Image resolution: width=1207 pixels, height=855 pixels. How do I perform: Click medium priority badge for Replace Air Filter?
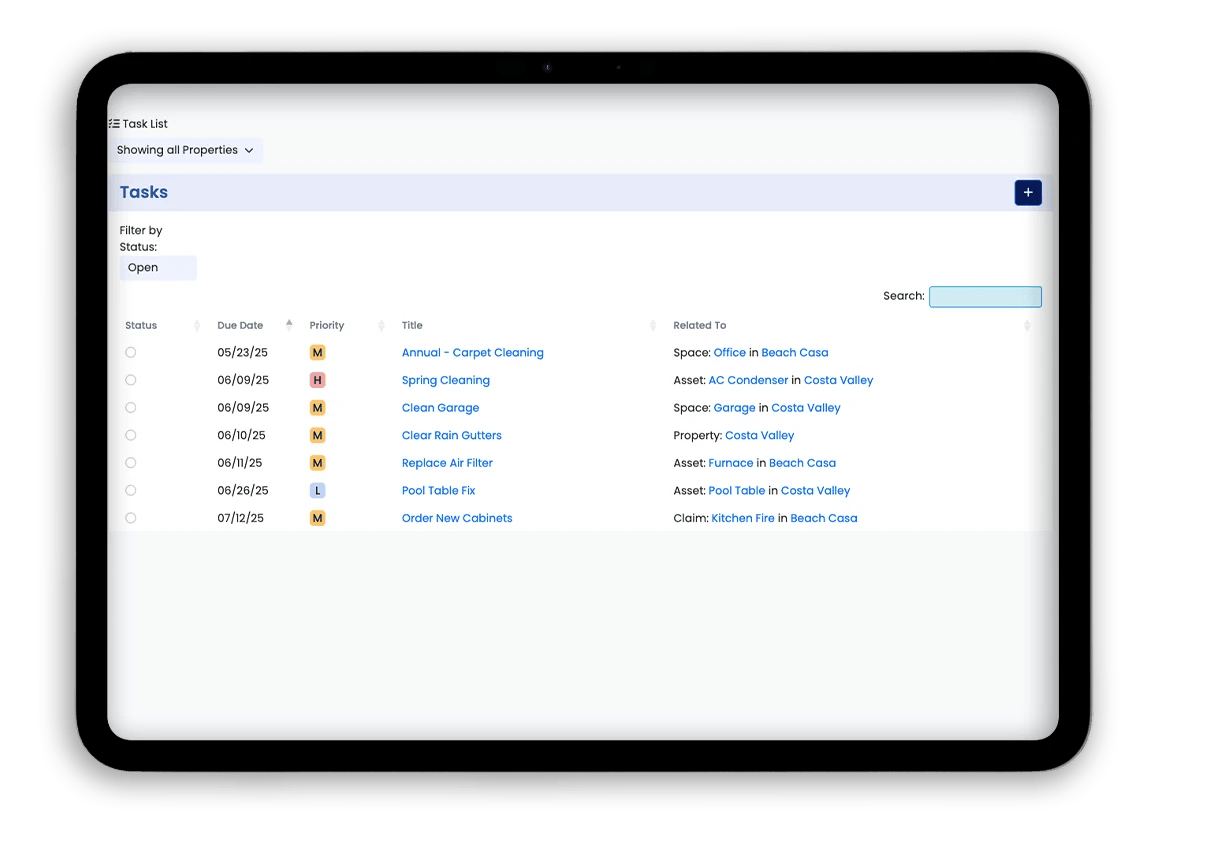point(318,463)
